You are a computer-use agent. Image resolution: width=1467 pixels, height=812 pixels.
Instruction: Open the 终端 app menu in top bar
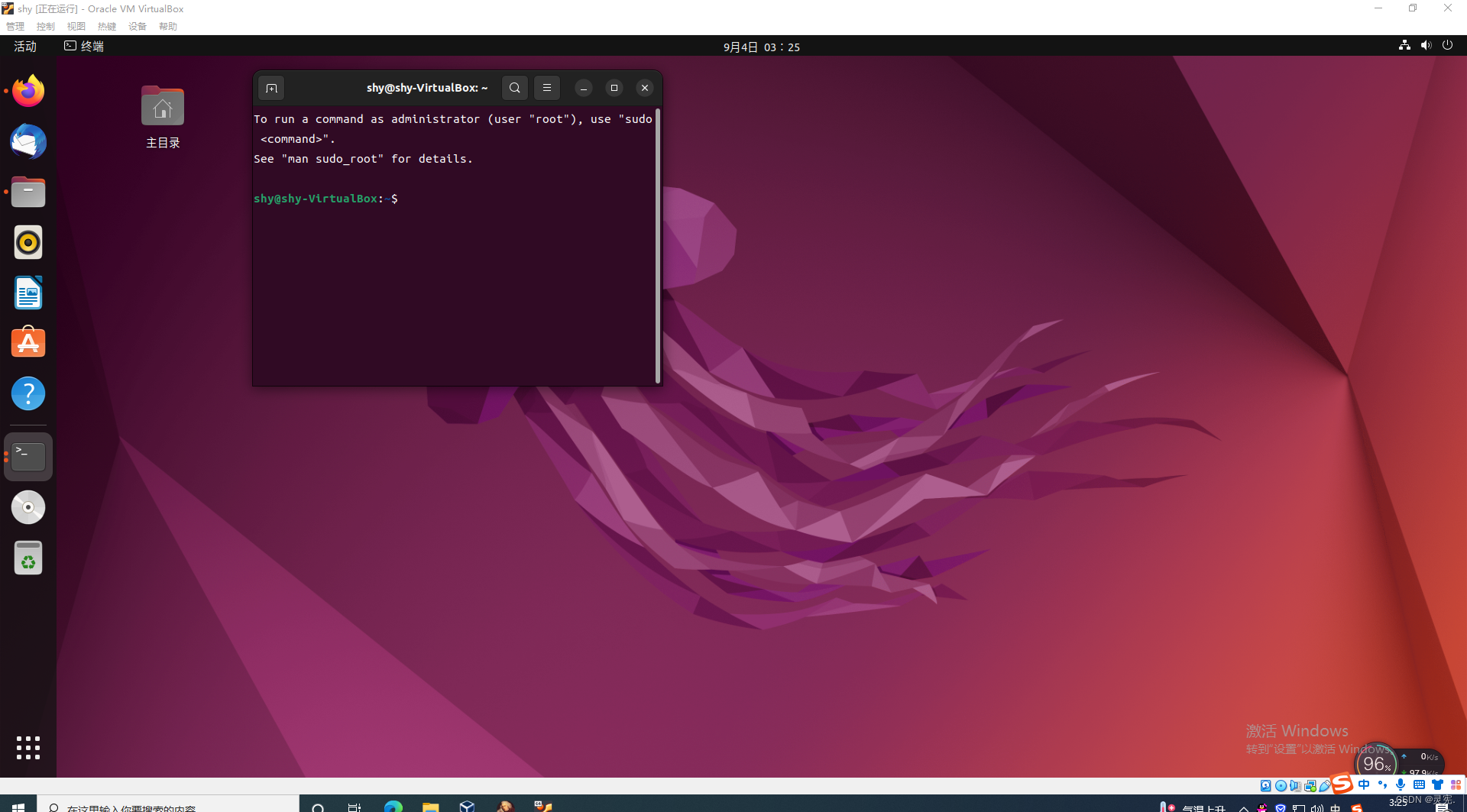tap(84, 47)
